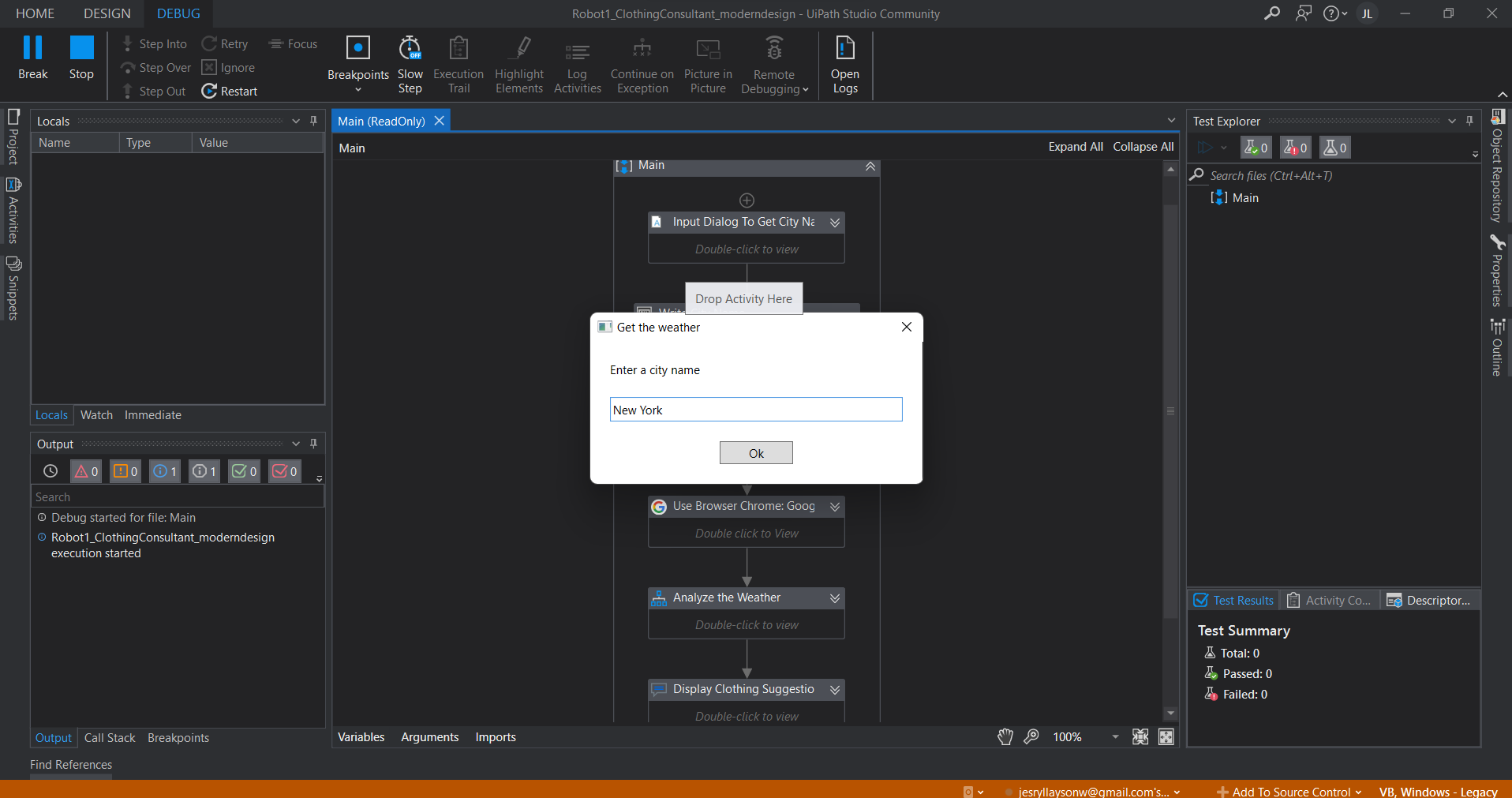The height and width of the screenshot is (798, 1512).
Task: Open the bottom Breakpoints panel tab
Action: [x=178, y=738]
